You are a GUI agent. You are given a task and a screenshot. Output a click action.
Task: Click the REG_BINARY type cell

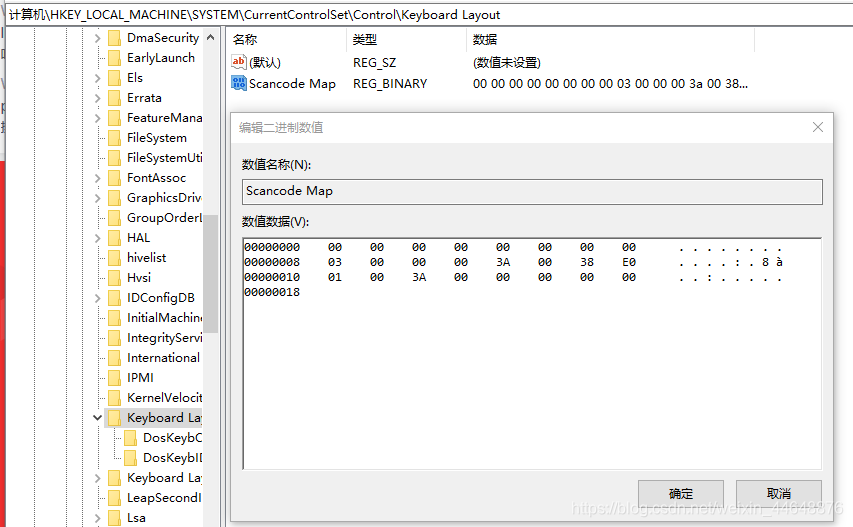(390, 84)
